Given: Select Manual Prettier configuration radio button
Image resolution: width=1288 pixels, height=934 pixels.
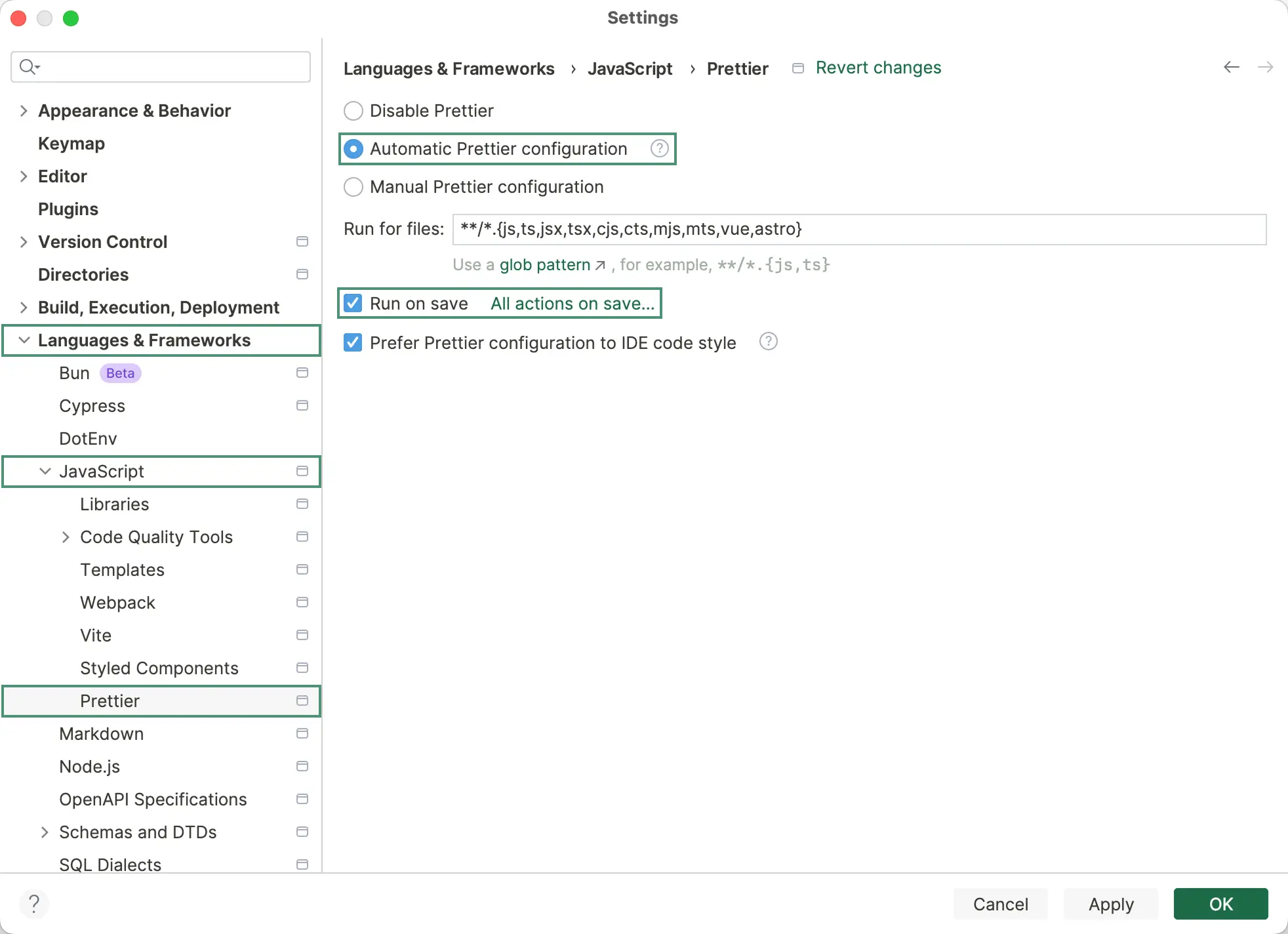Looking at the screenshot, I should pos(353,187).
